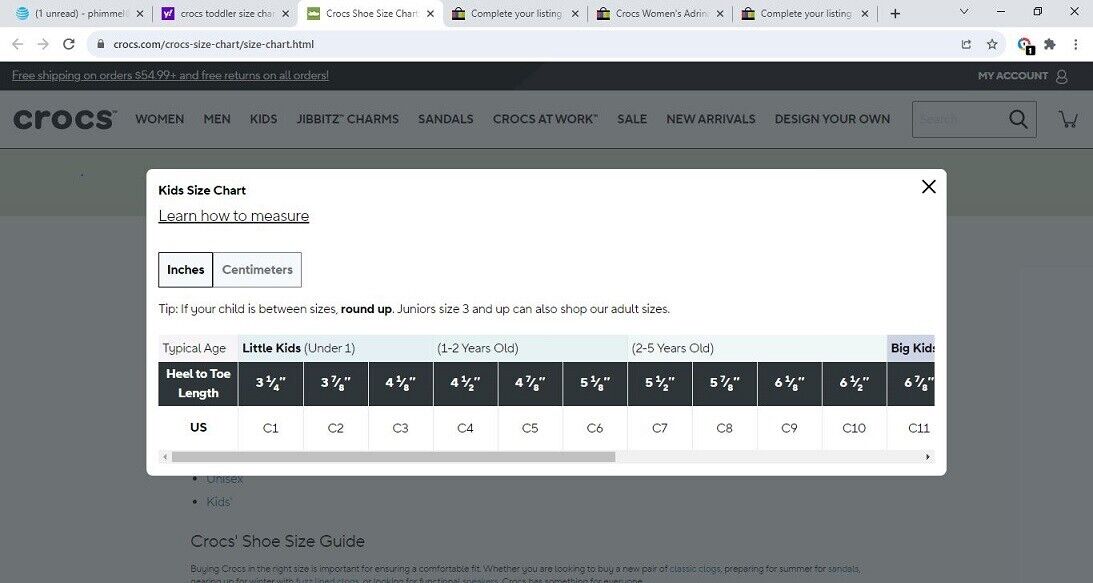Viewport: 1093px width, 583px height.
Task: Click the Kids' link below dialog
Action: 219,502
